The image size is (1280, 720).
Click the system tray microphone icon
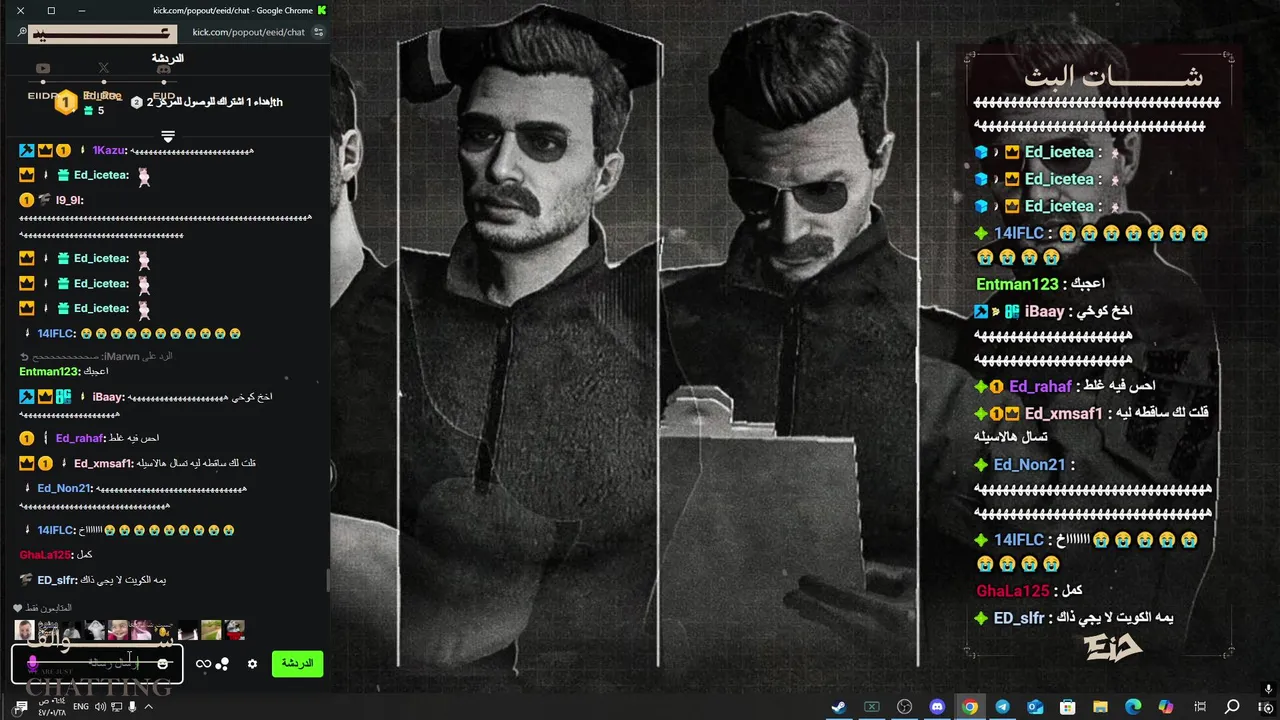pos(132,707)
